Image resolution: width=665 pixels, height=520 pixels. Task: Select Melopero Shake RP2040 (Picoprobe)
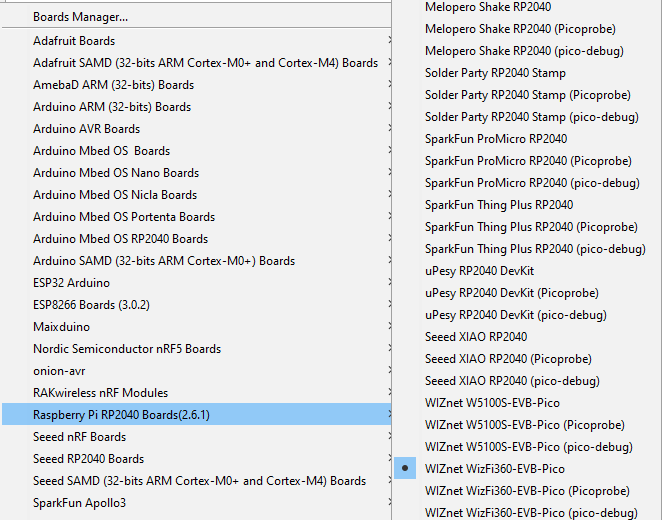(527, 29)
